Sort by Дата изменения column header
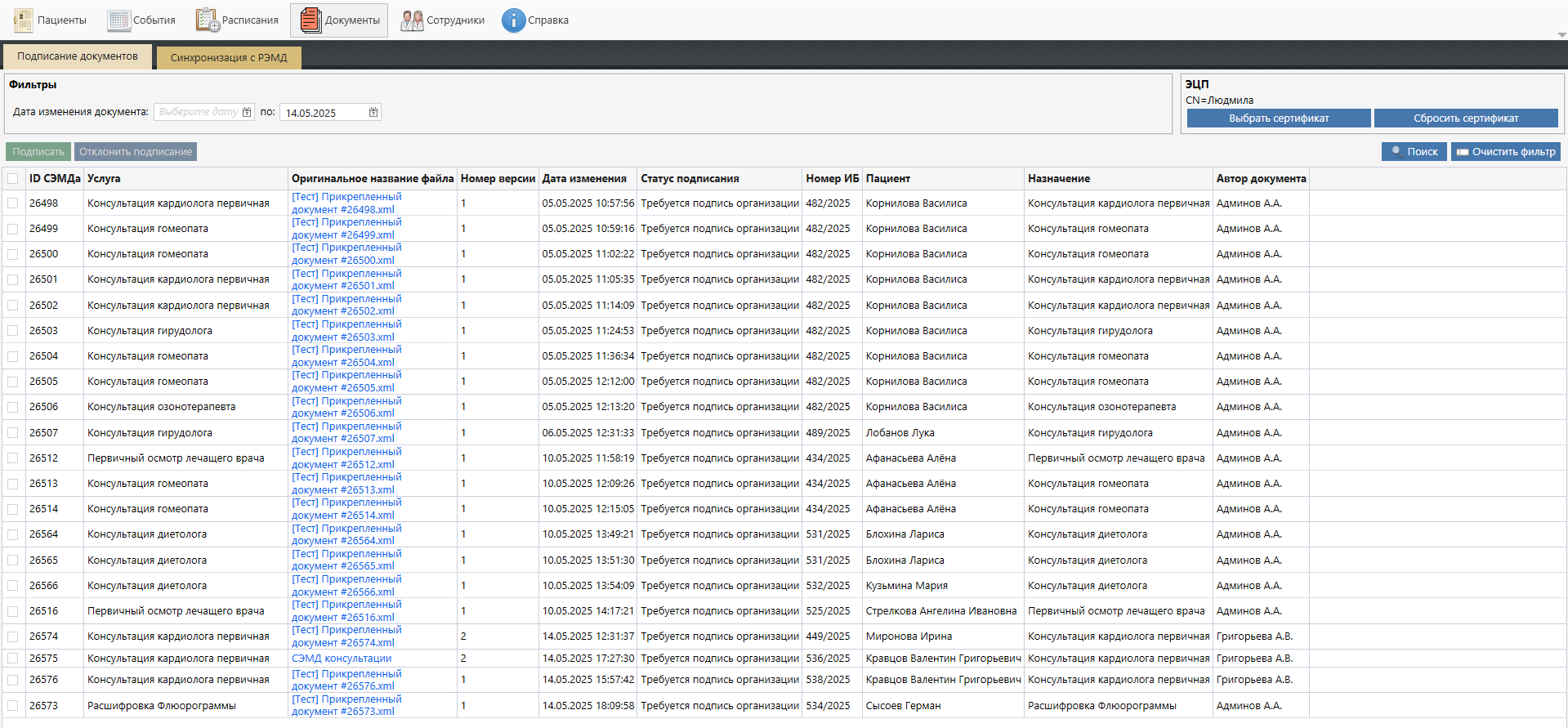 [584, 179]
